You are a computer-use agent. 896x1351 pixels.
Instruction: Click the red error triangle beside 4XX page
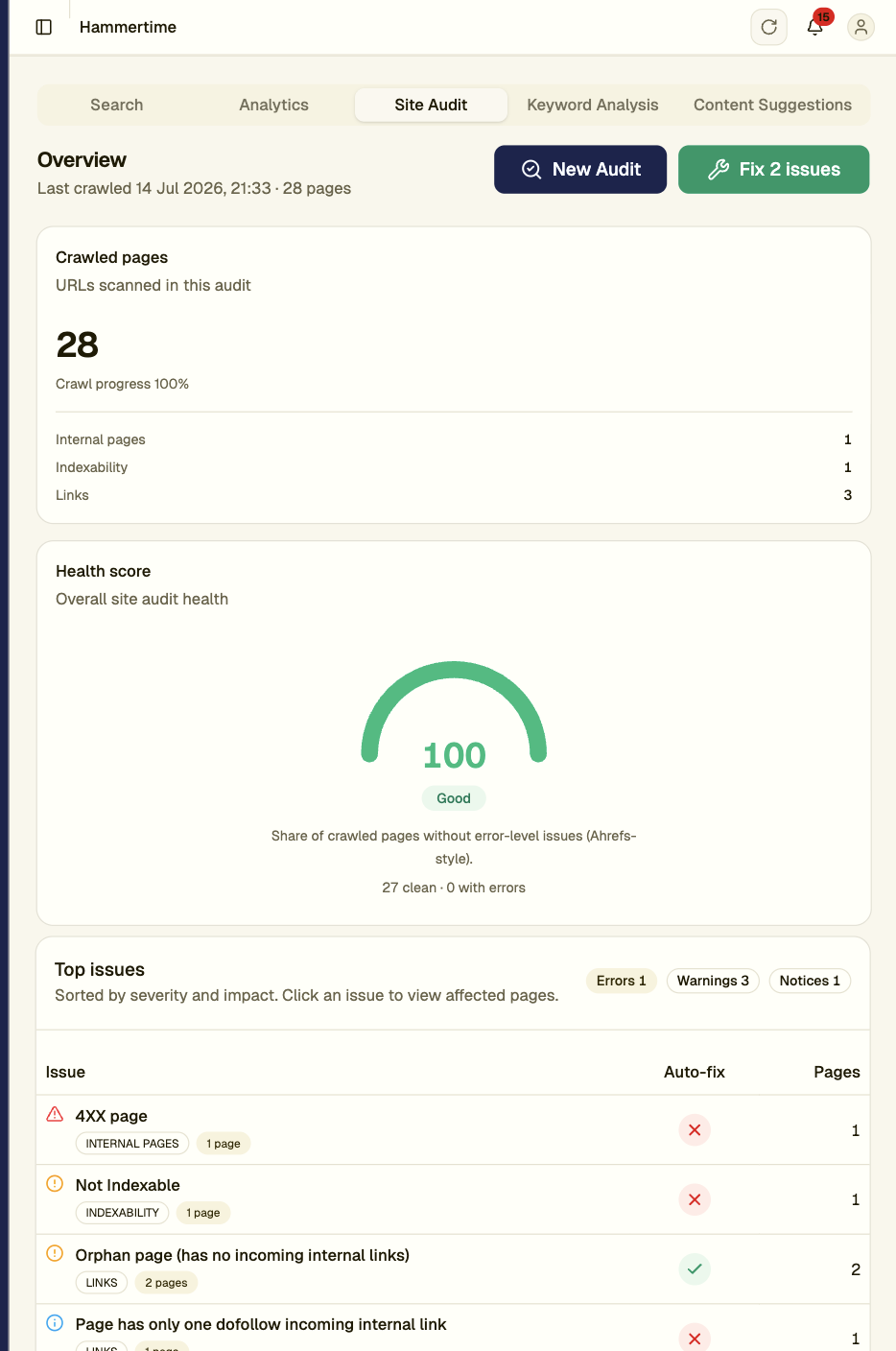pyautogui.click(x=55, y=1114)
